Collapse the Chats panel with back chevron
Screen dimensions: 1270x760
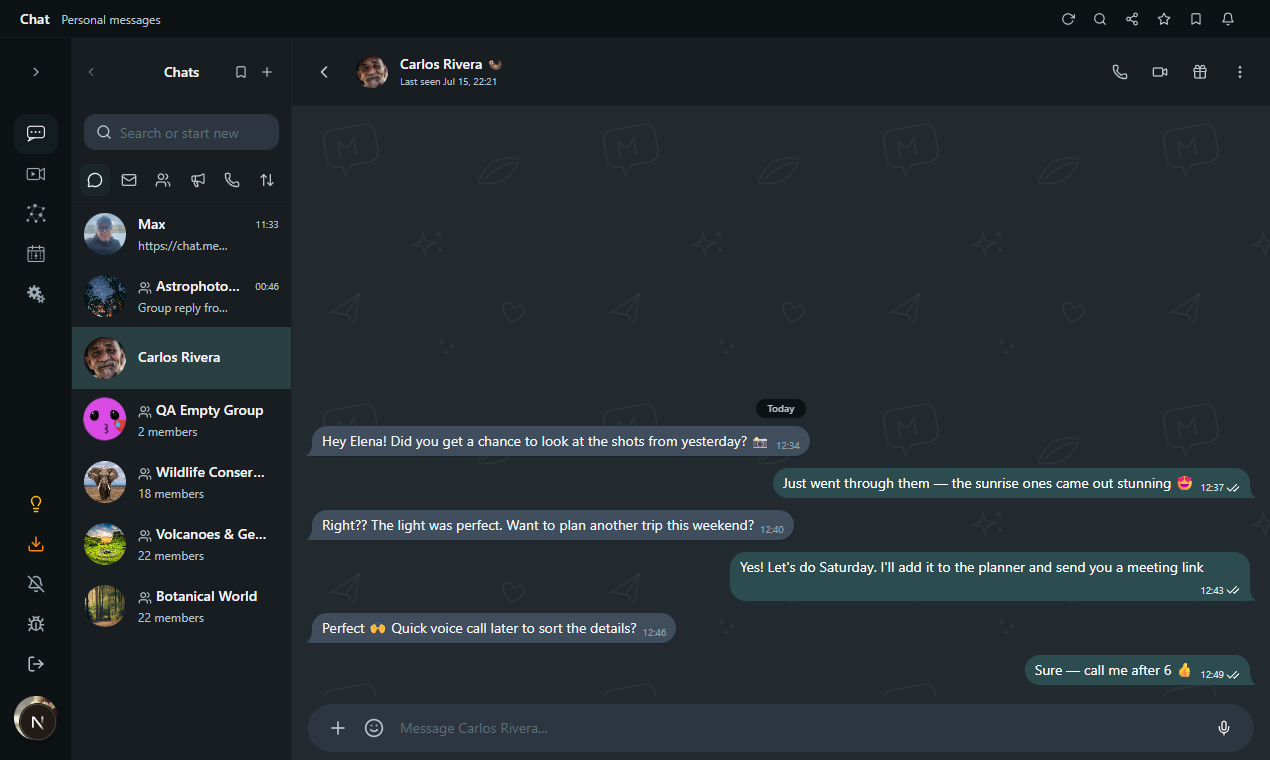(x=91, y=72)
